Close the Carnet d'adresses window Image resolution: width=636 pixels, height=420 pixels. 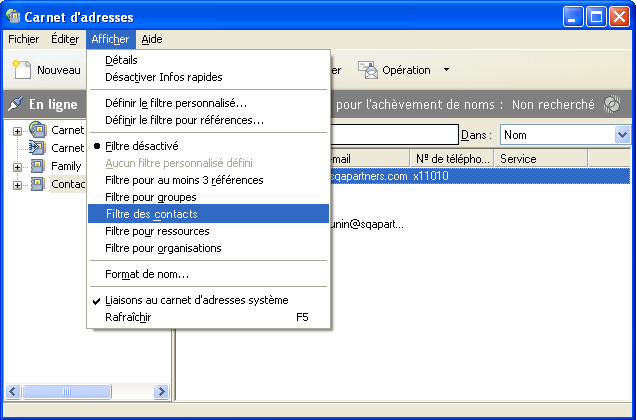pos(619,17)
